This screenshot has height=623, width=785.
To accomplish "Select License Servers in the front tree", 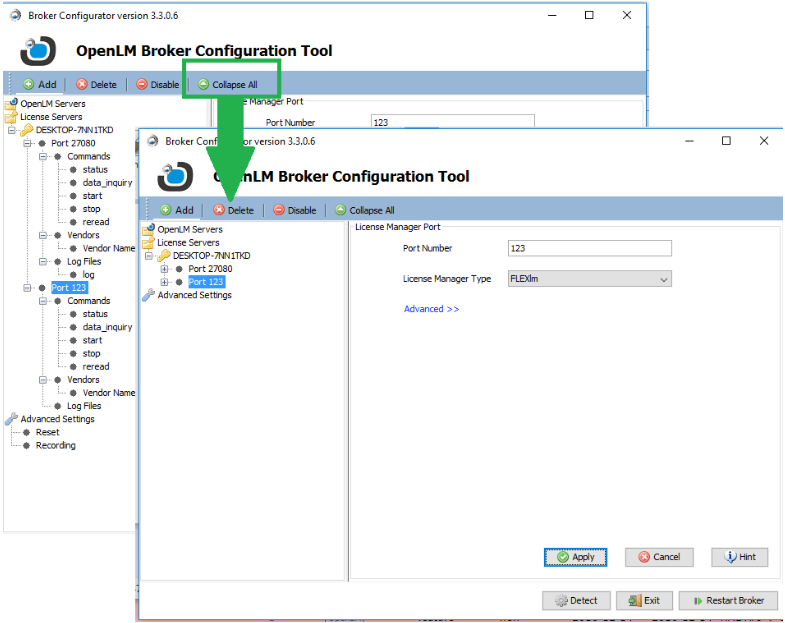I will pyautogui.click(x=188, y=242).
